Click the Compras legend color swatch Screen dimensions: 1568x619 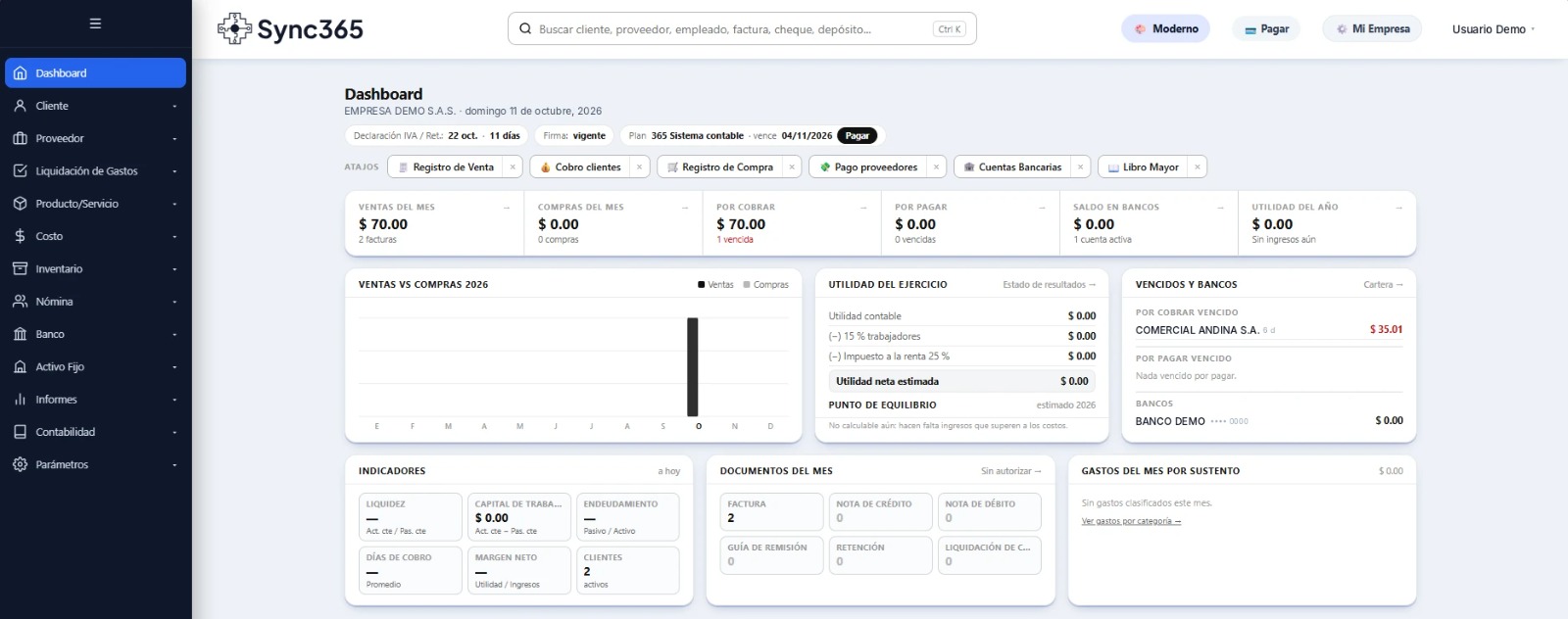[747, 285]
